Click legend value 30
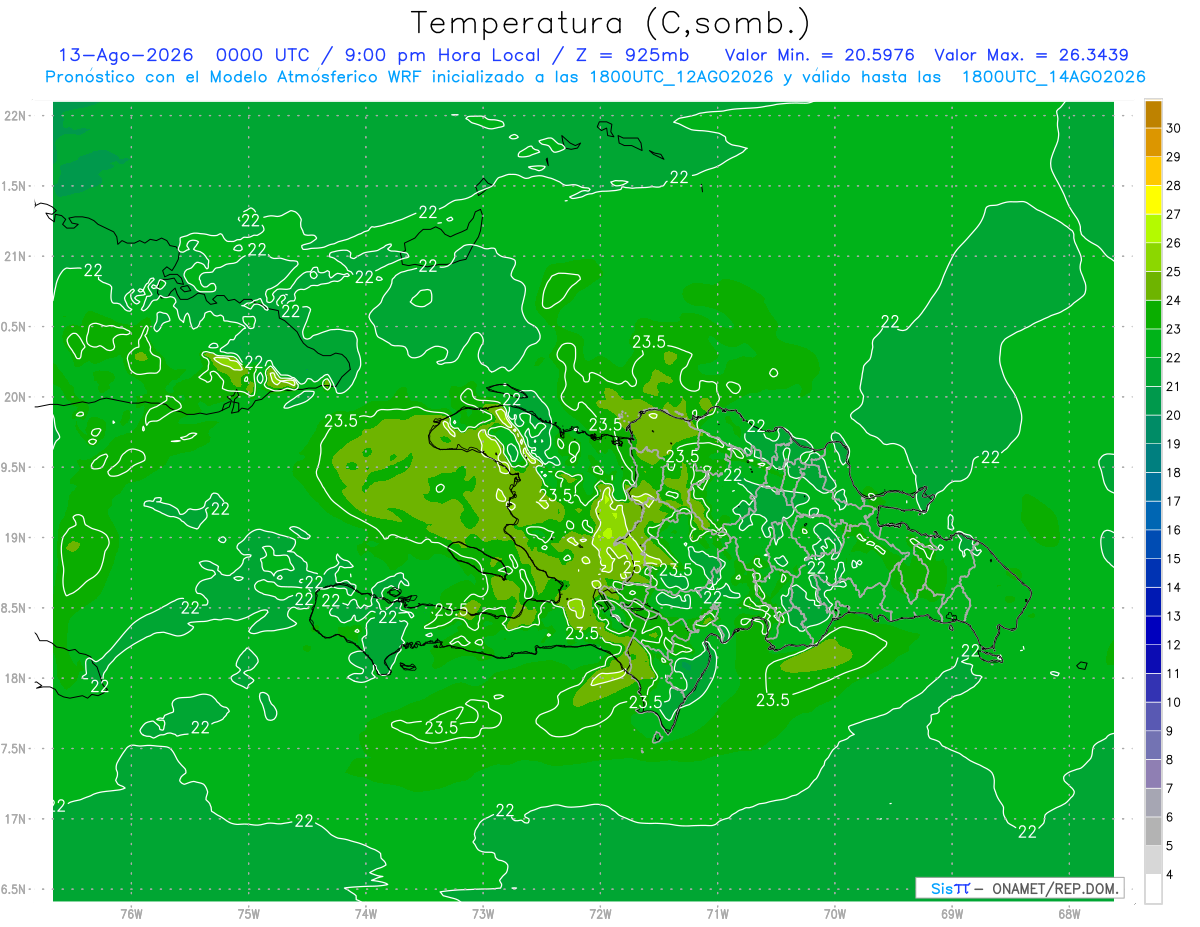The height and width of the screenshot is (927, 1200). click(1174, 128)
